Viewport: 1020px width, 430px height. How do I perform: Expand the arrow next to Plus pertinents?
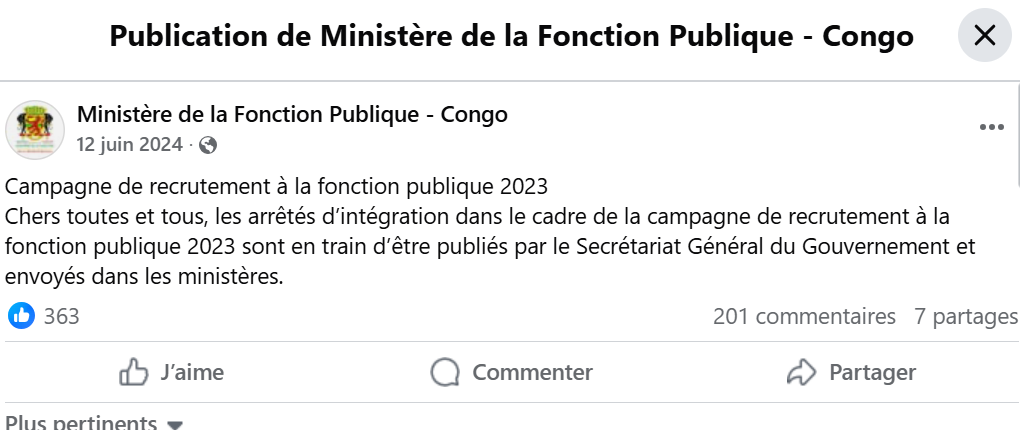coord(175,424)
